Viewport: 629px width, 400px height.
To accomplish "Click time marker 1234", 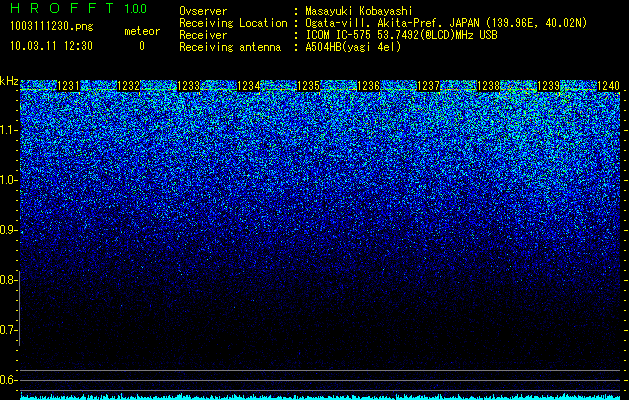I will point(249,85).
